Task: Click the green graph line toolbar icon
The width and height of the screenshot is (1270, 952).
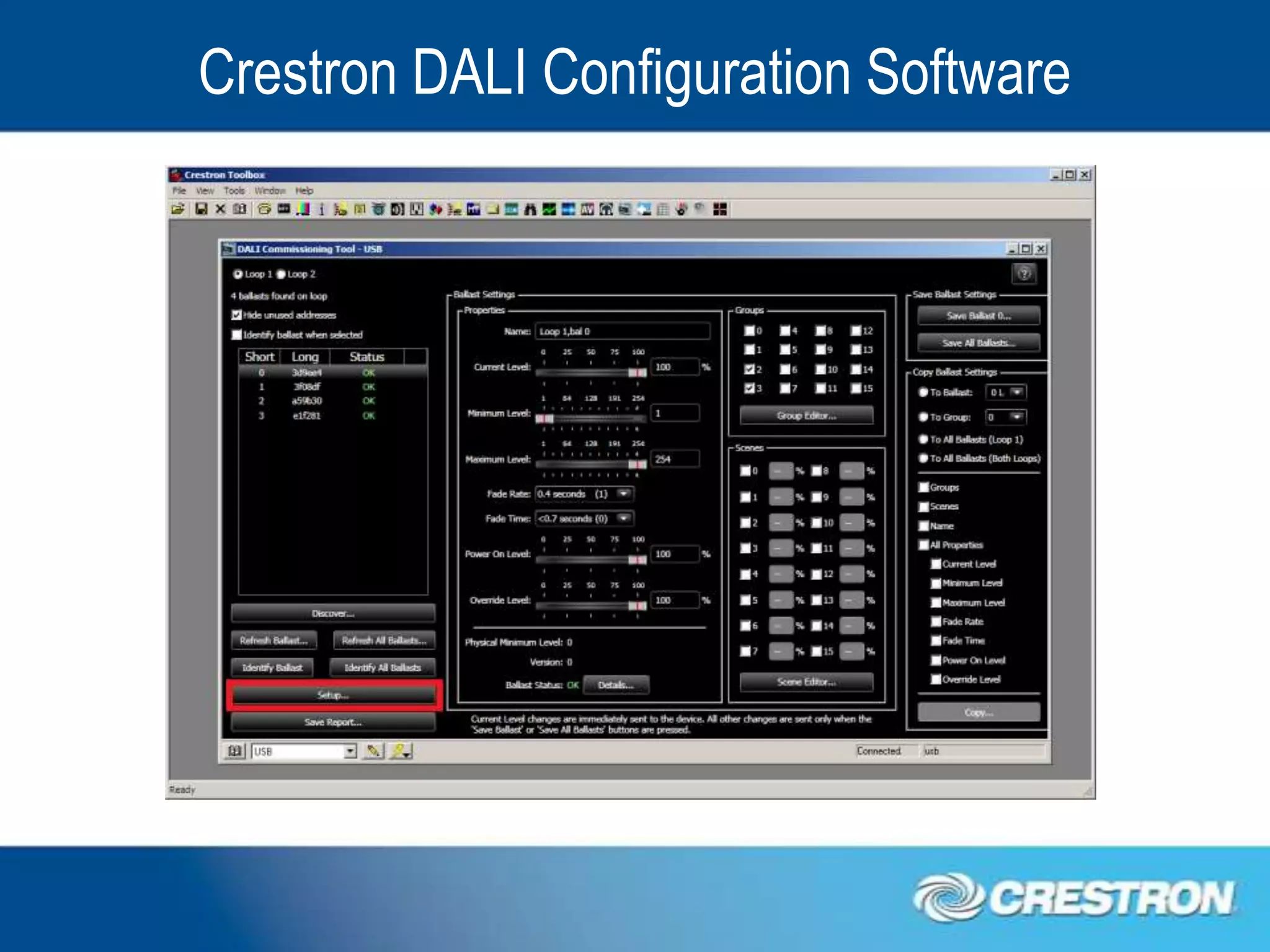Action: [x=548, y=209]
